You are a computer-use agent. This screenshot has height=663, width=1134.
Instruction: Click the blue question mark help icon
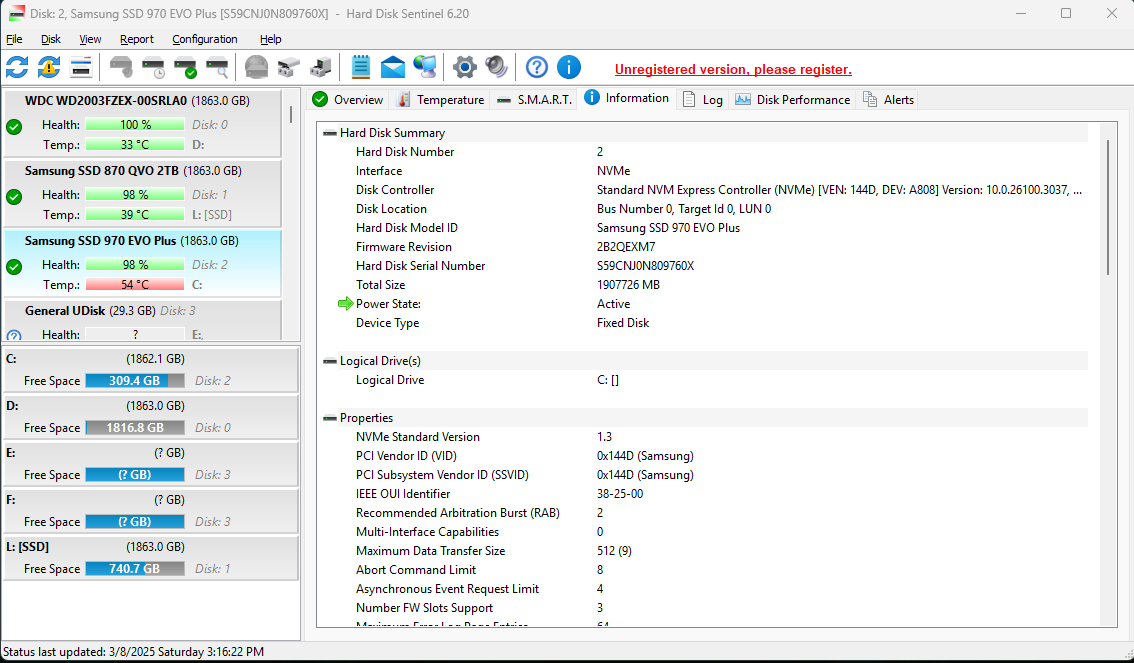tap(537, 67)
